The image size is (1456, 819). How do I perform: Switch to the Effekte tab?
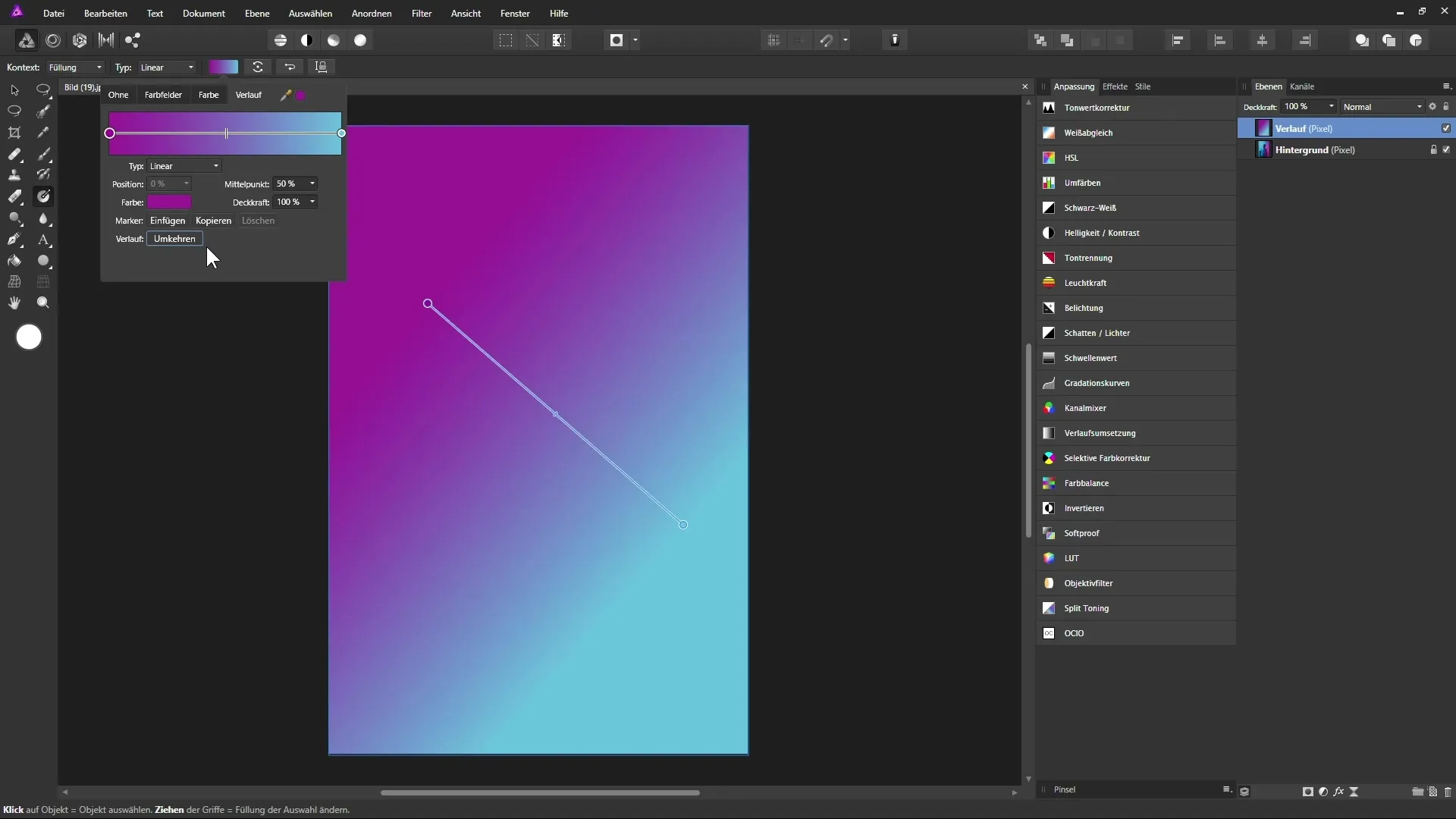[1115, 86]
